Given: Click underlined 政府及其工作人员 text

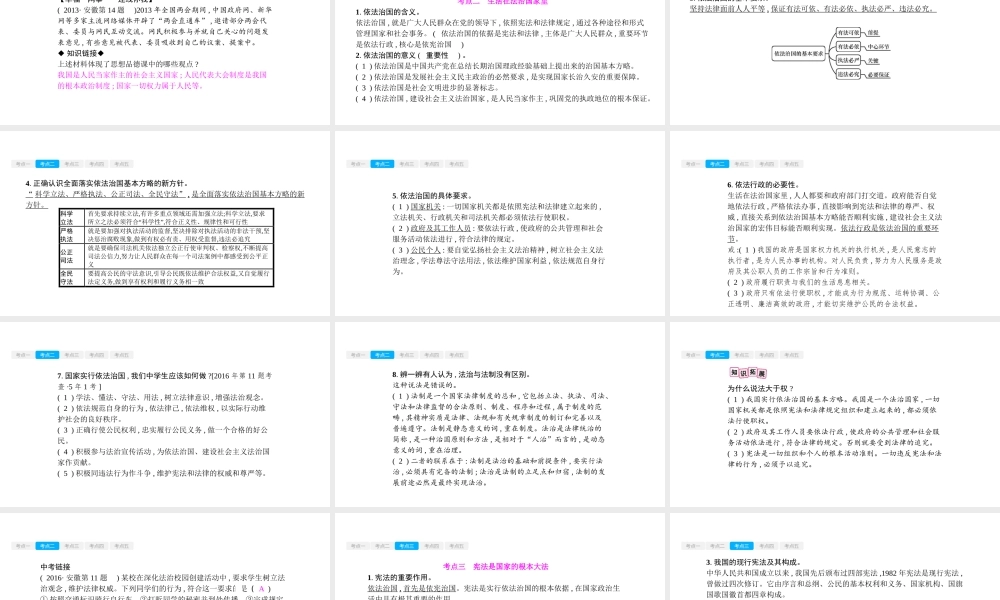Looking at the screenshot, I should point(441,228).
